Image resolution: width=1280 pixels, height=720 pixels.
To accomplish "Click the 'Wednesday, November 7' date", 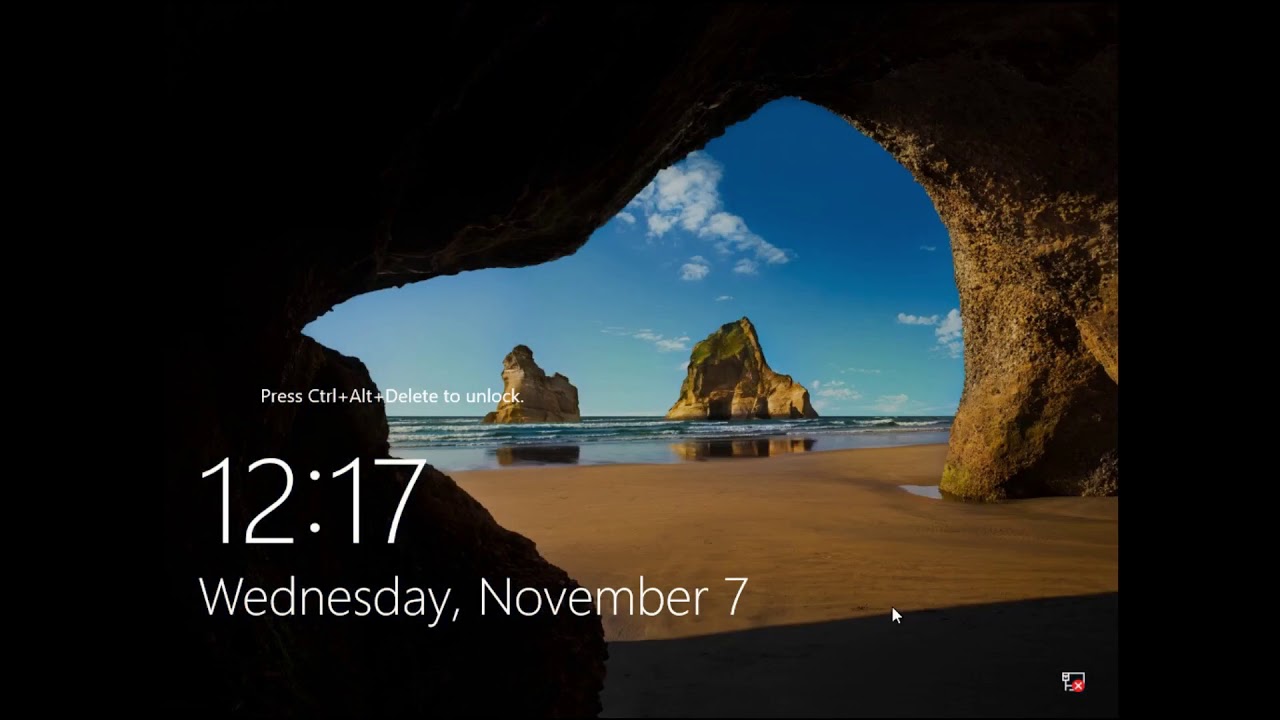I will pyautogui.click(x=474, y=597).
